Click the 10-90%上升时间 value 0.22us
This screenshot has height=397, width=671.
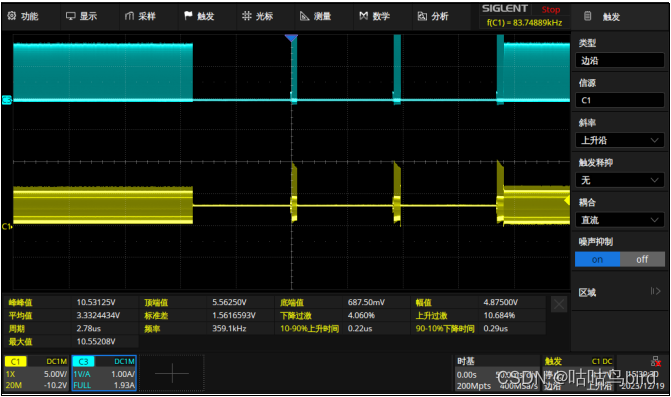tap(360, 329)
